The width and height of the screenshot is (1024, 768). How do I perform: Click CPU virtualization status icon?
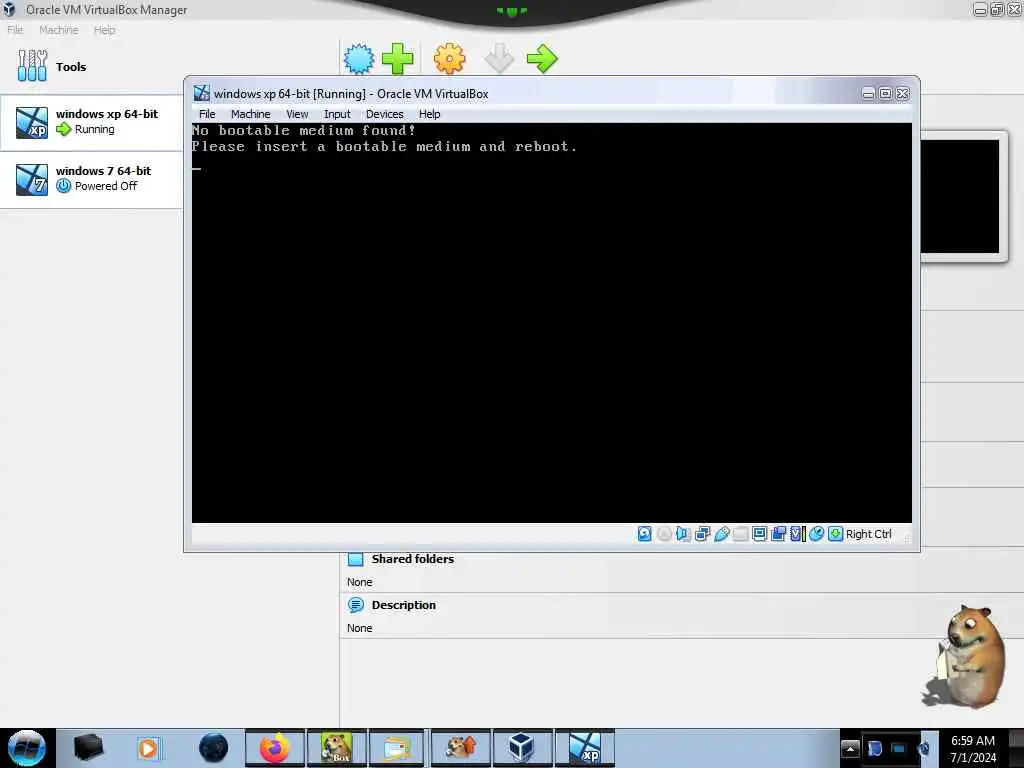797,534
